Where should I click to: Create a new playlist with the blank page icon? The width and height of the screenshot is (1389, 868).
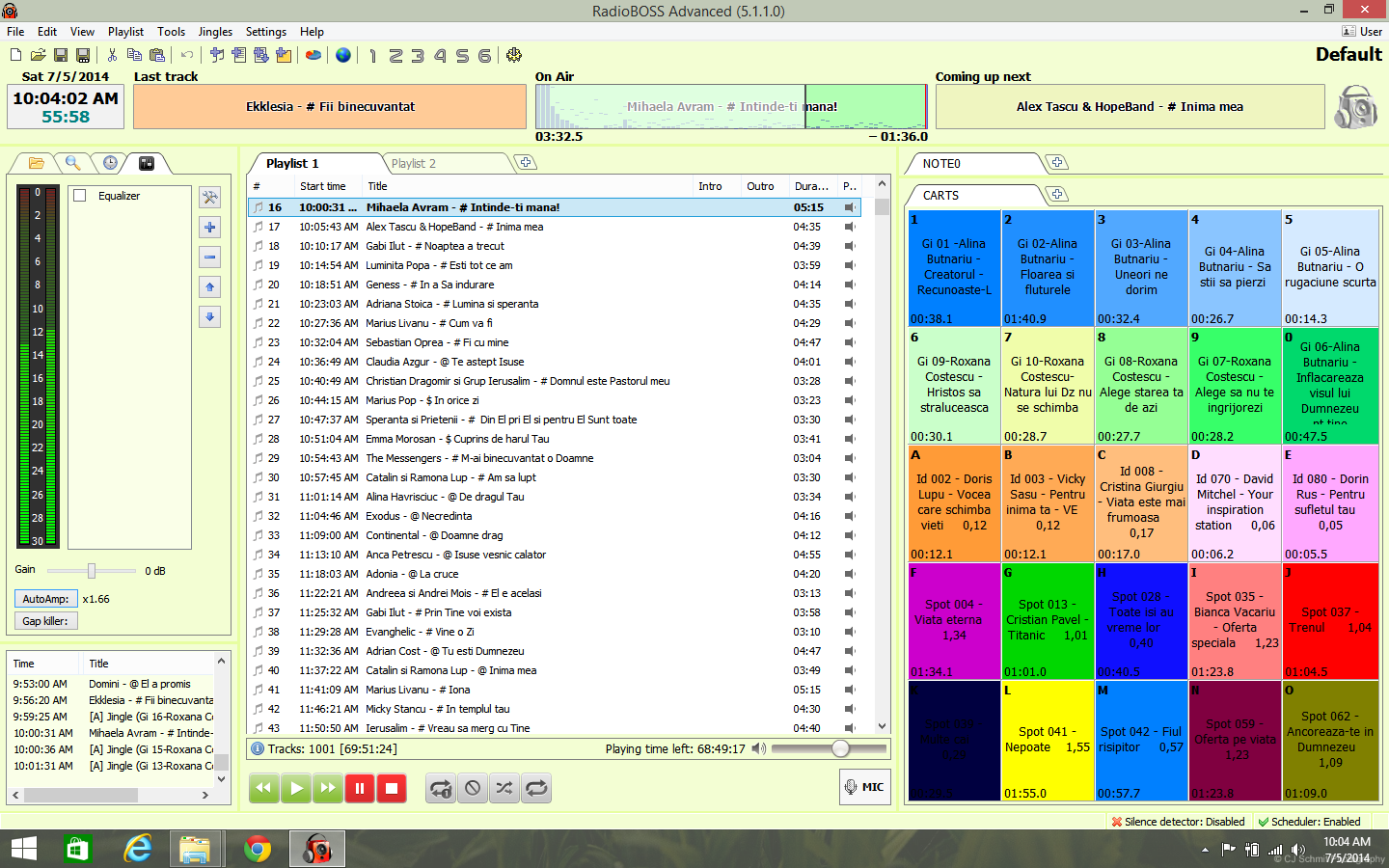coord(16,55)
